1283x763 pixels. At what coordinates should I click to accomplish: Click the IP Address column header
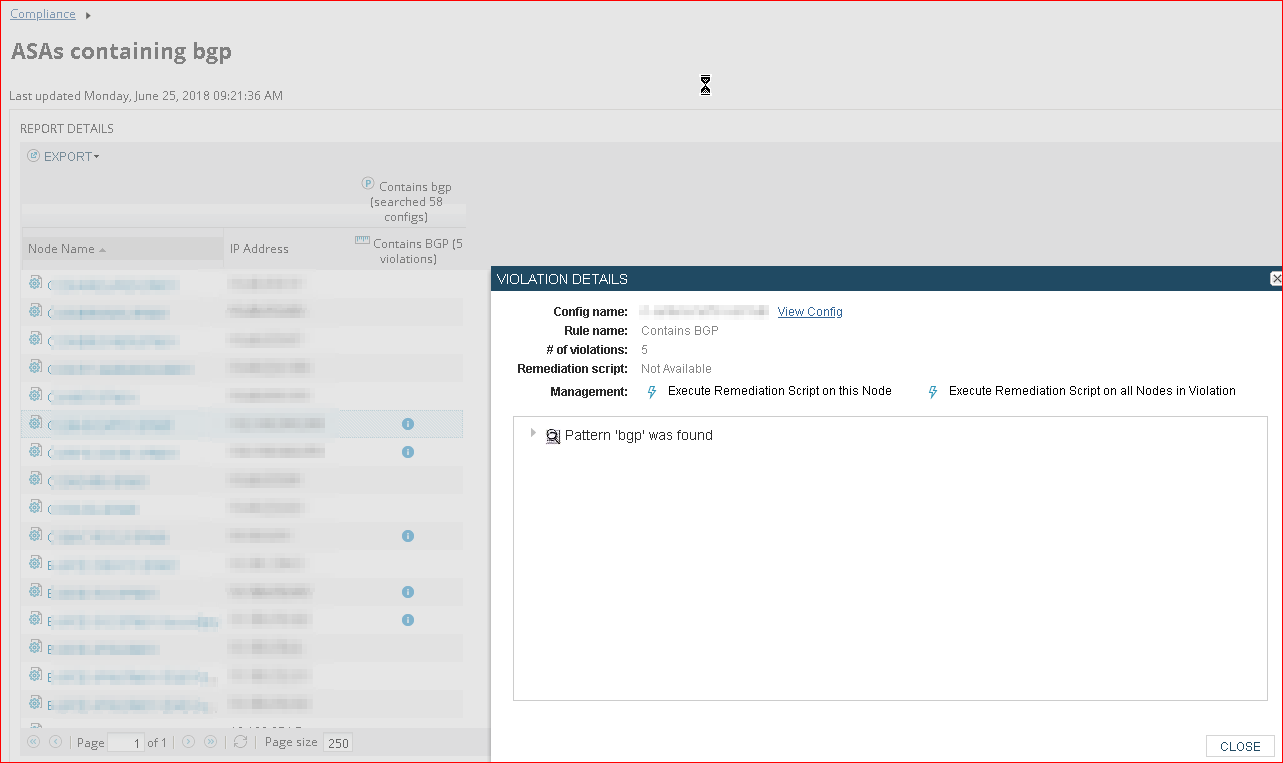pyautogui.click(x=259, y=249)
